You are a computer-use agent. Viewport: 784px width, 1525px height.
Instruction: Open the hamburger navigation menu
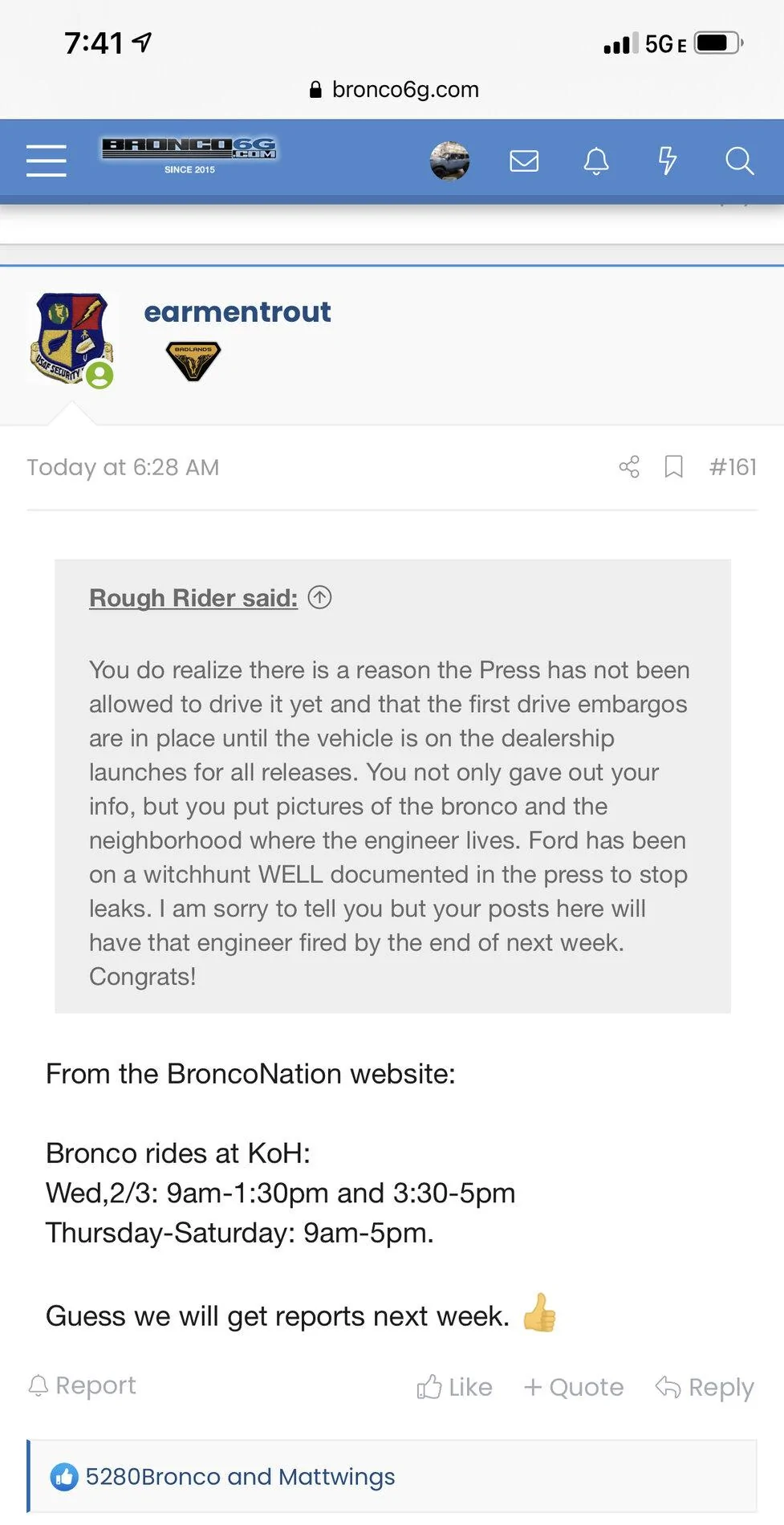[47, 161]
